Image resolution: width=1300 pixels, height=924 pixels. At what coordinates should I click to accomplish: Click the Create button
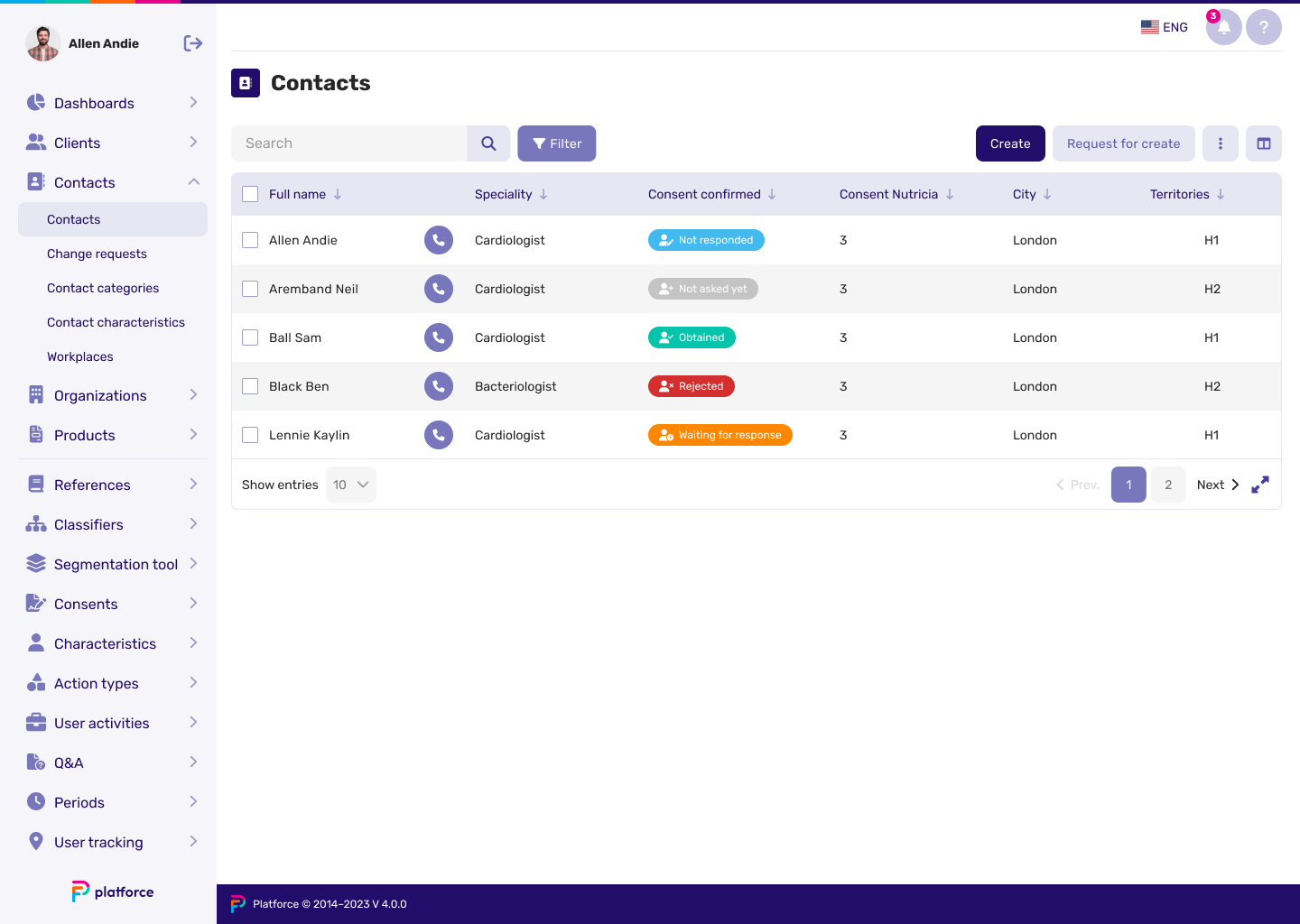click(1010, 143)
